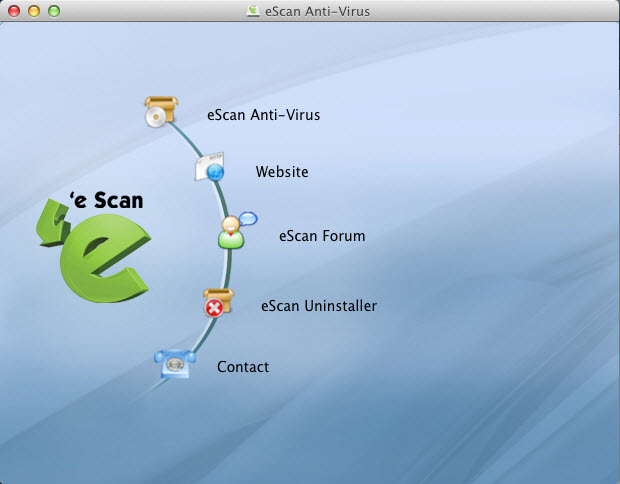The height and width of the screenshot is (484, 620).
Task: Launch the eScan Uninstaller red X icon
Action: click(219, 303)
